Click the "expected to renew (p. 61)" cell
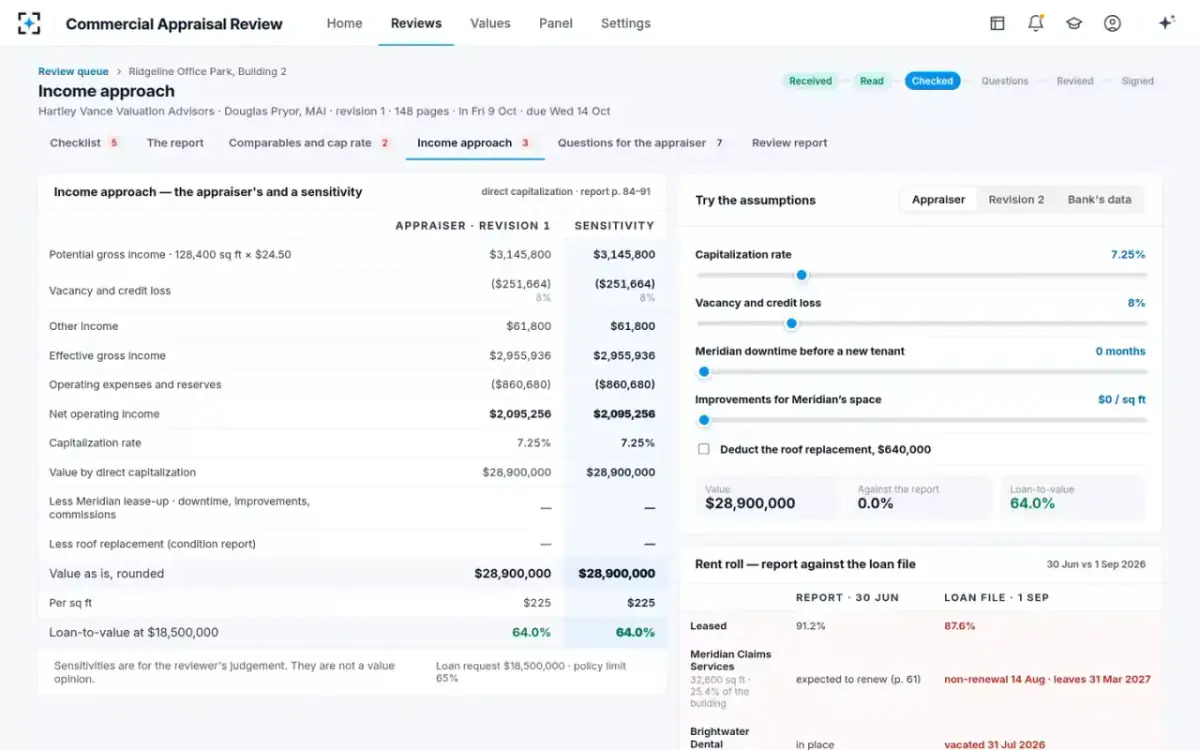The height and width of the screenshot is (750, 1200). click(x=858, y=679)
